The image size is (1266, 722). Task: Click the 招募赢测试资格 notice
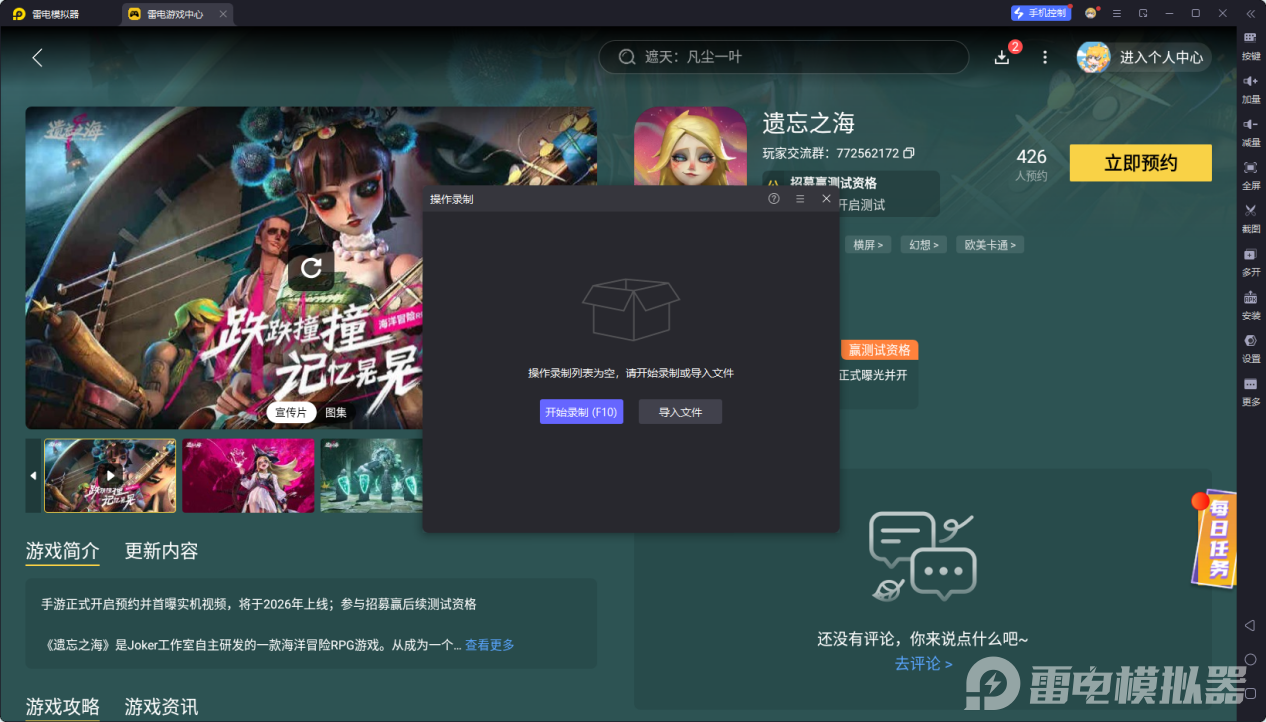850,193
